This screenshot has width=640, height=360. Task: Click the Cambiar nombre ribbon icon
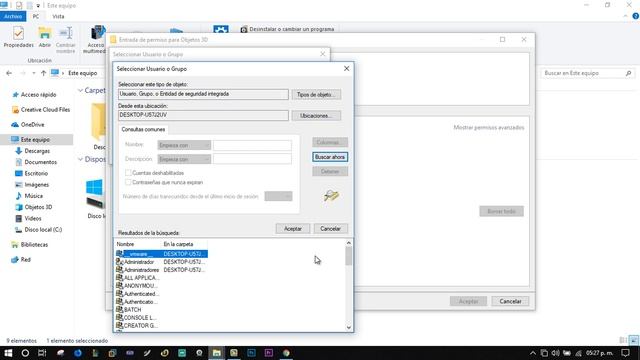[66, 40]
